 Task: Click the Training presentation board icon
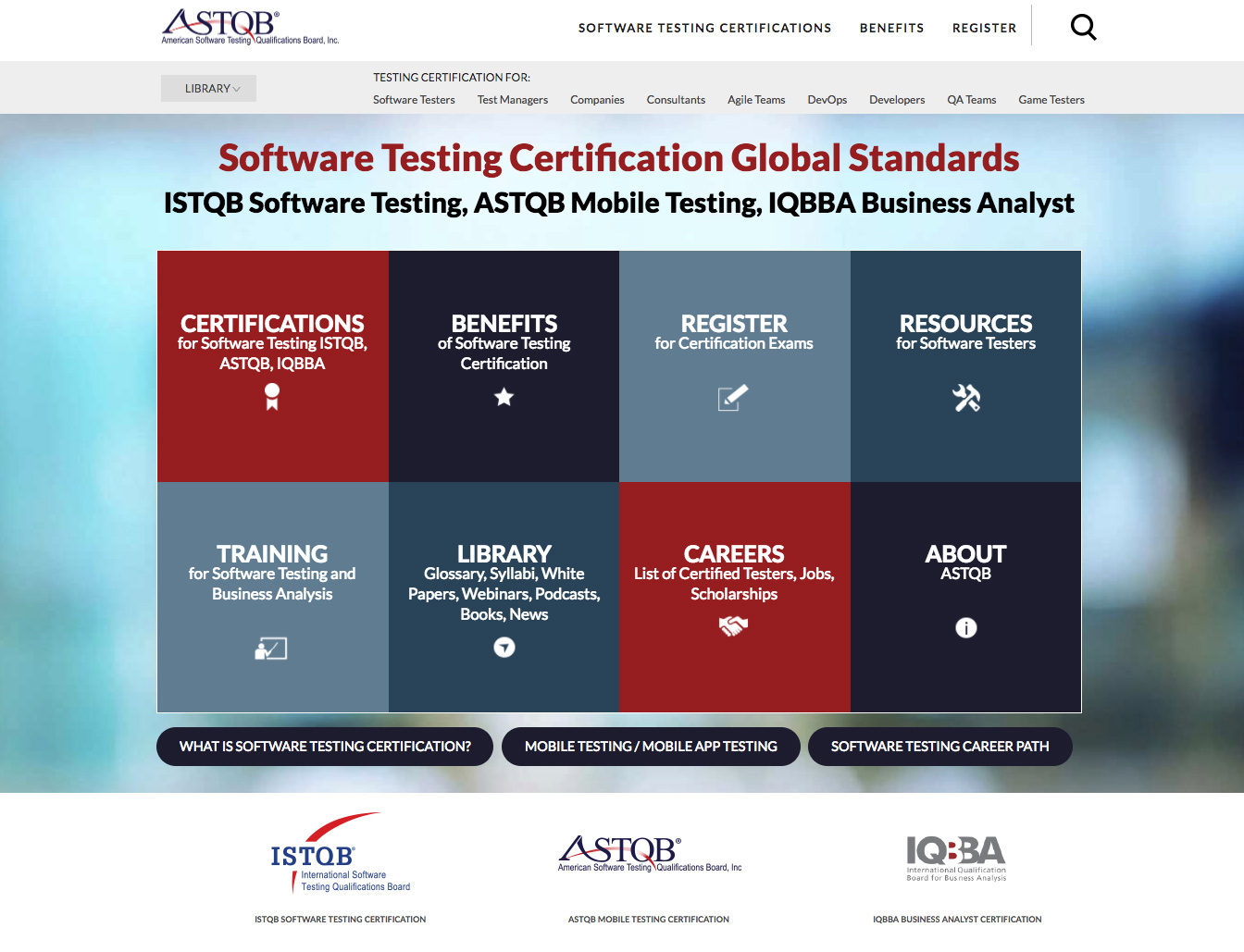click(271, 649)
